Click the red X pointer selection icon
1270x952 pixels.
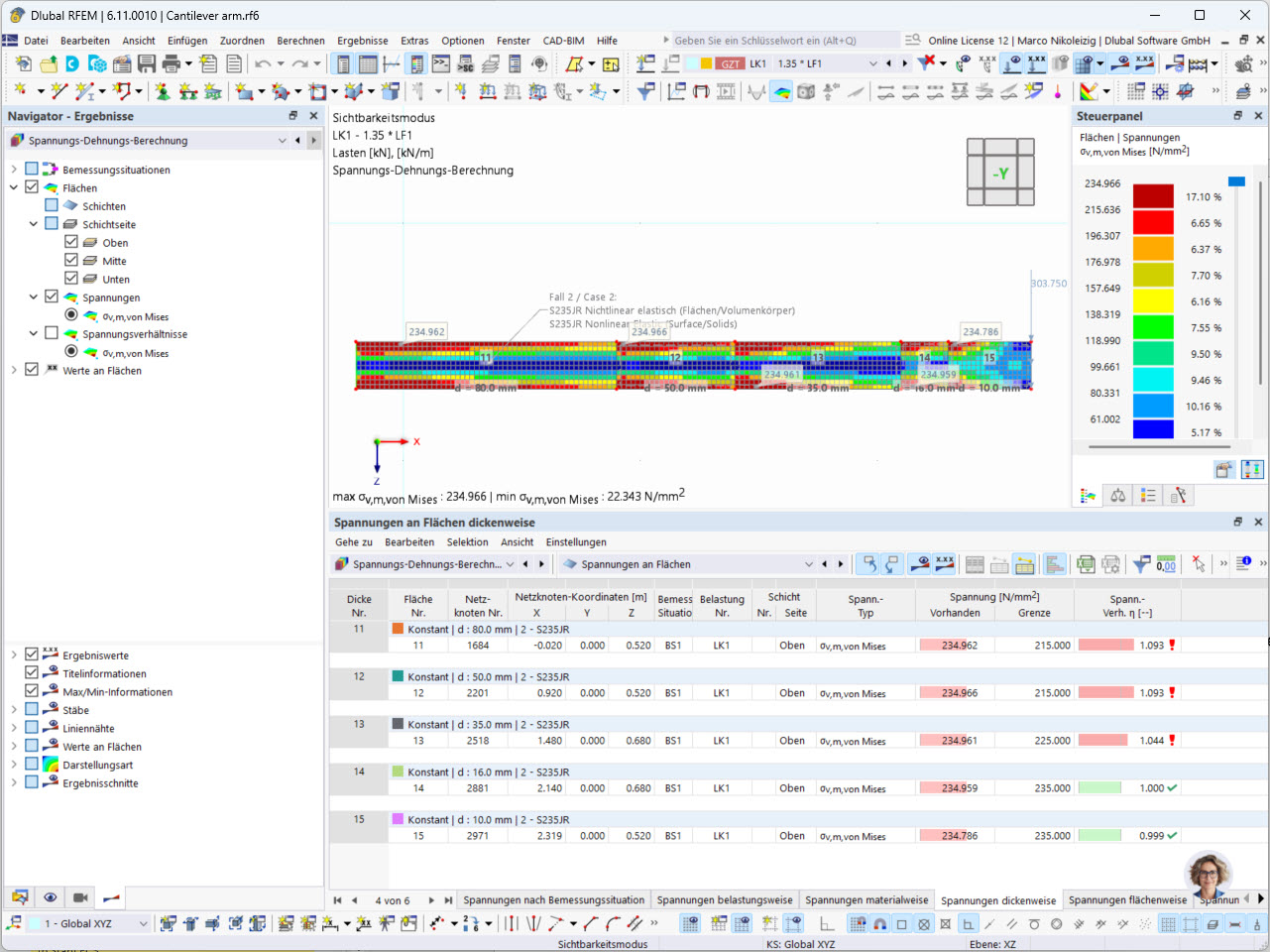click(1199, 564)
